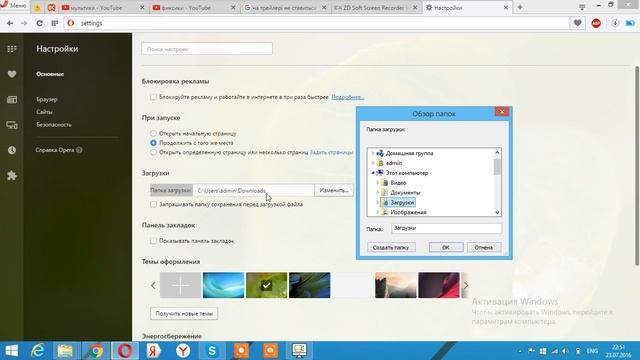
Task: Show next themes with right arrow
Action: coord(465,285)
